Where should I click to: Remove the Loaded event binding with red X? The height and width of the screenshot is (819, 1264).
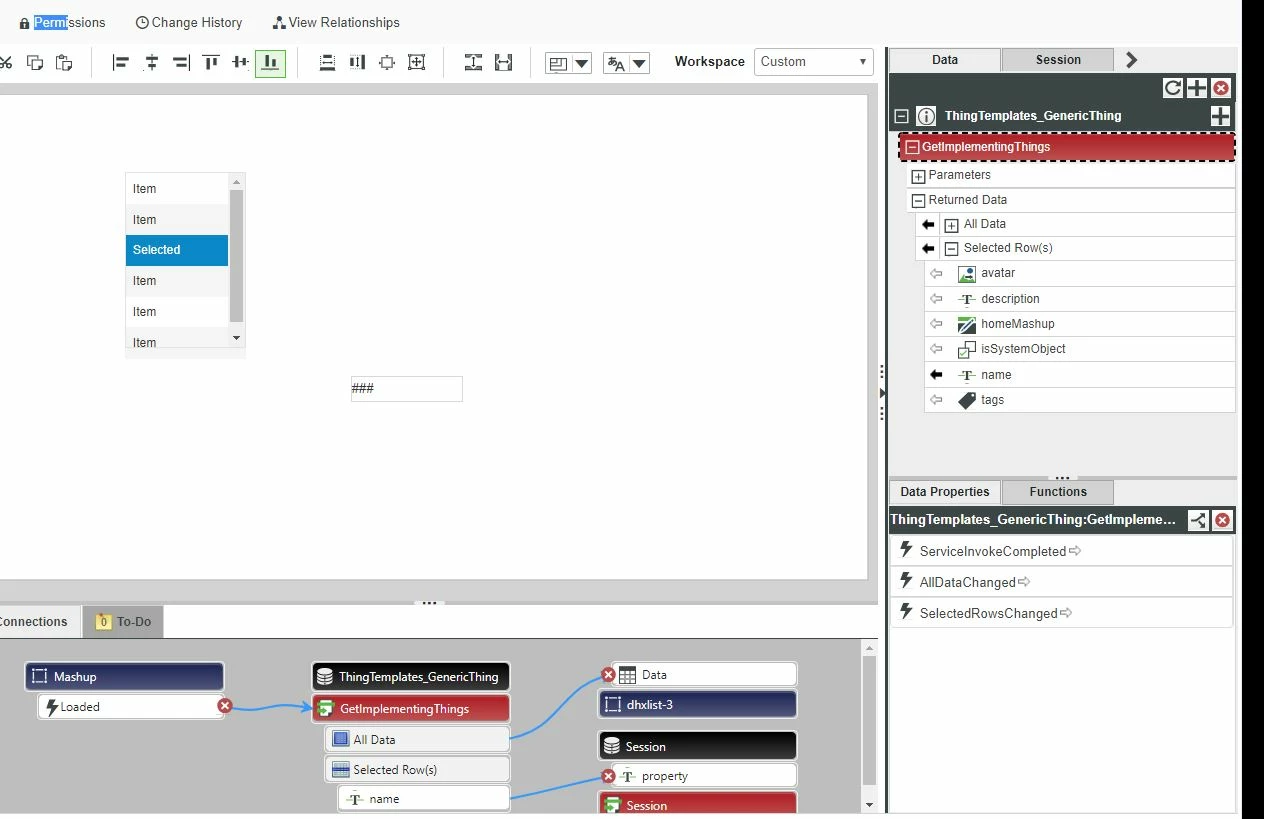[x=224, y=706]
